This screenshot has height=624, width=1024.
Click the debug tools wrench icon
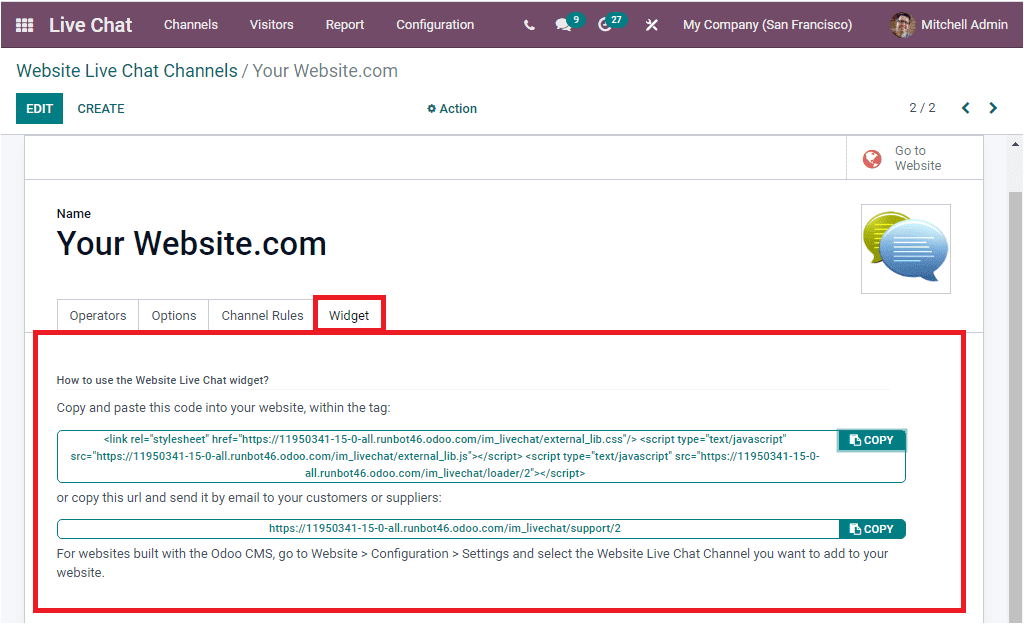(x=651, y=25)
